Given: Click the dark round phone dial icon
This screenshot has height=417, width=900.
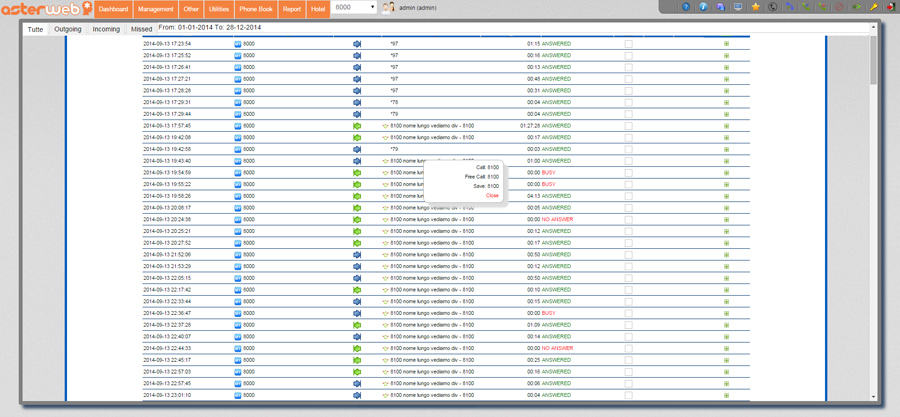Looking at the screenshot, I should click(x=773, y=7).
